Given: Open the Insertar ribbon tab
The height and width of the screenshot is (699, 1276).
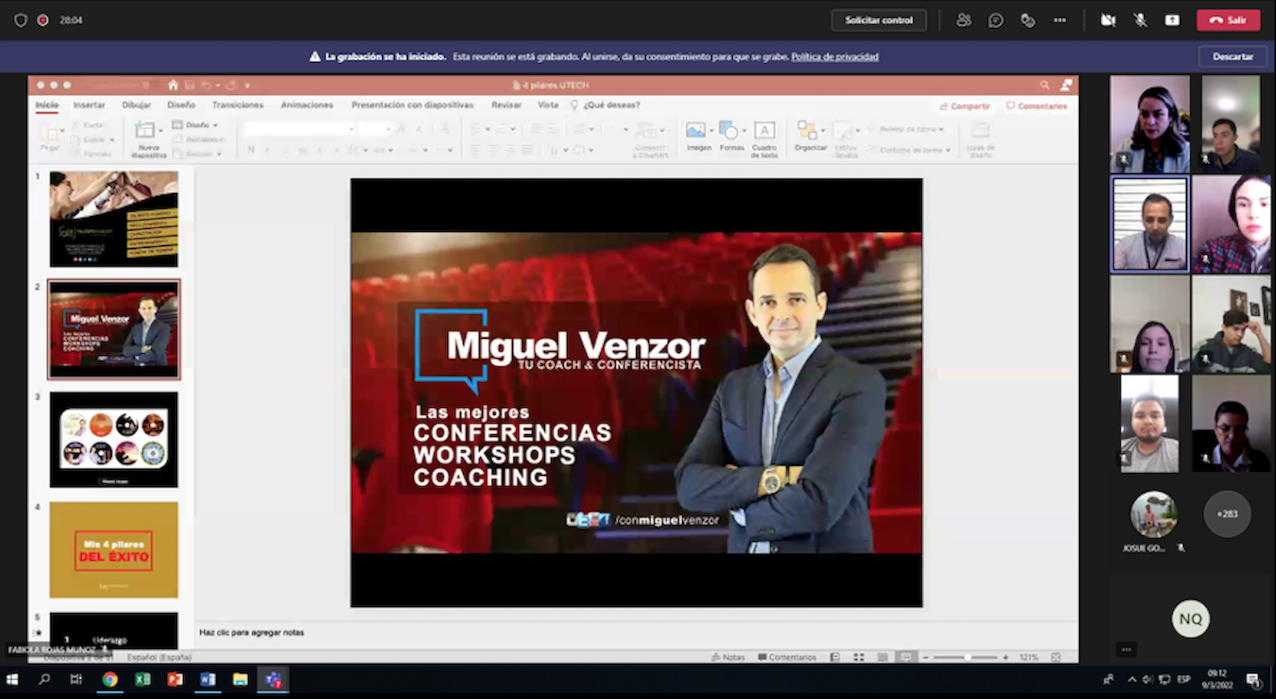Looking at the screenshot, I should click(x=89, y=105).
